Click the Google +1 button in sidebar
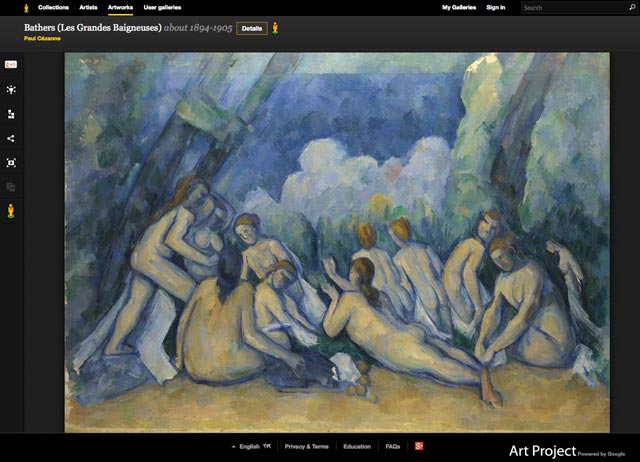 pos(11,64)
